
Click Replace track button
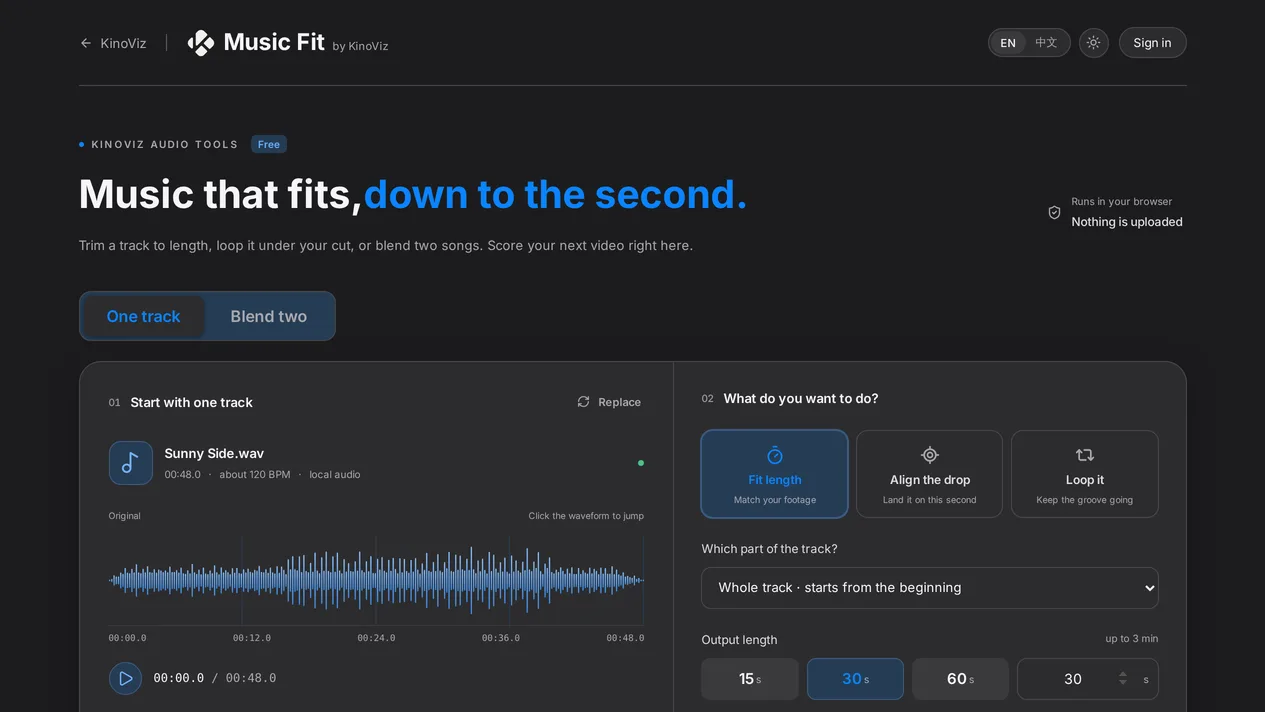(x=609, y=402)
